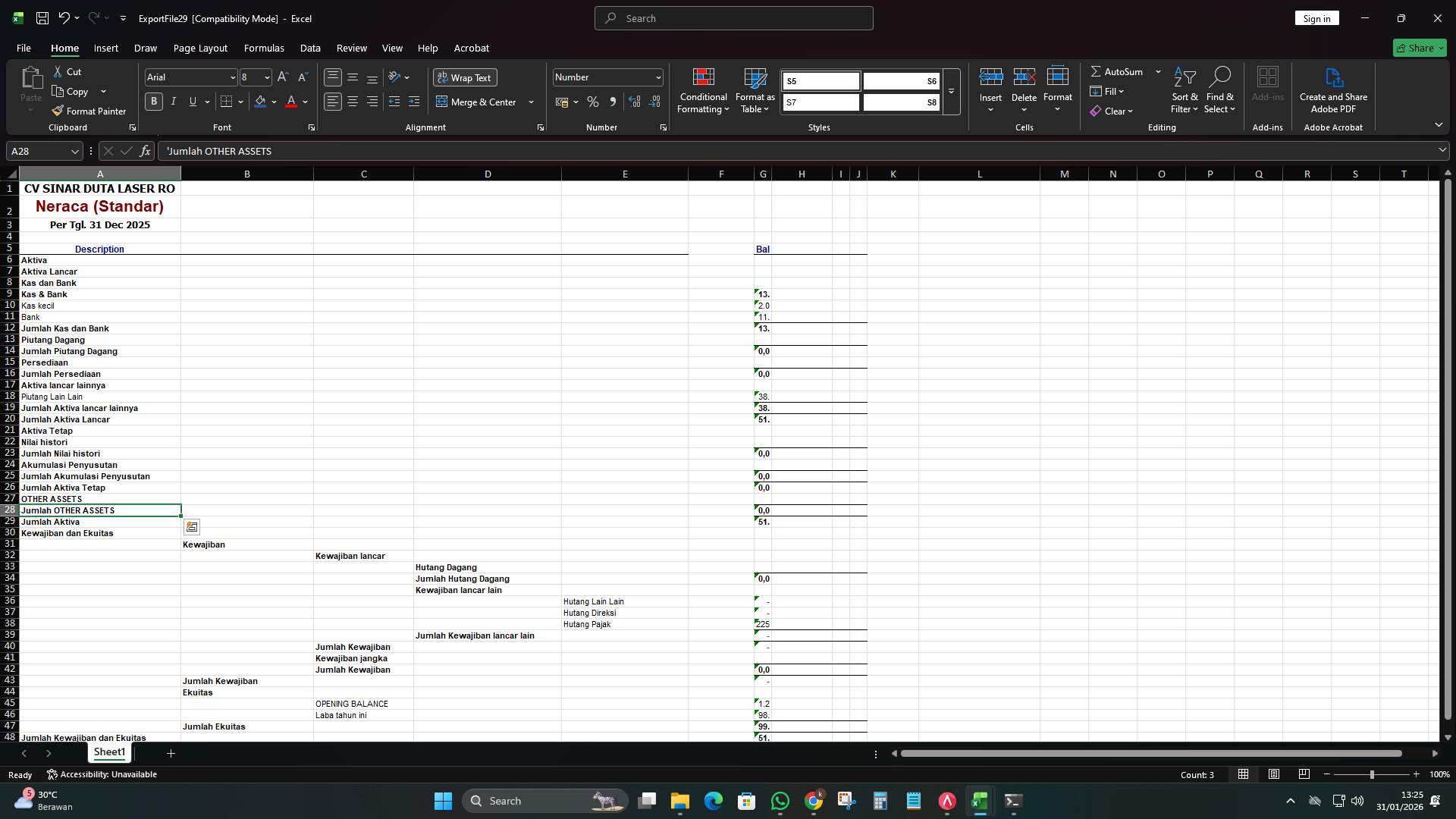The width and height of the screenshot is (1456, 819).
Task: Create and Share Adobe PDF
Action: (x=1333, y=89)
